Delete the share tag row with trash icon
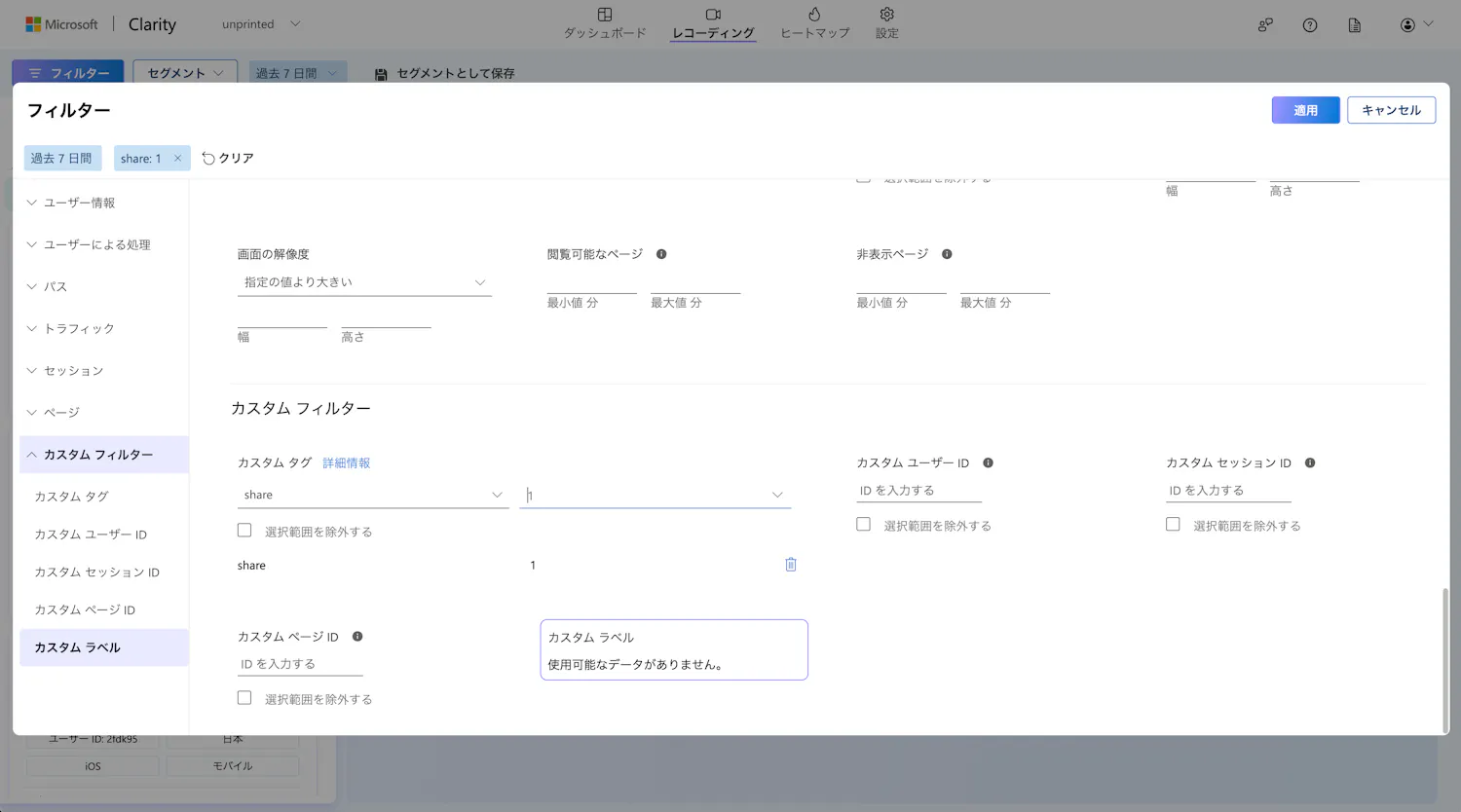1461x812 pixels. point(791,565)
